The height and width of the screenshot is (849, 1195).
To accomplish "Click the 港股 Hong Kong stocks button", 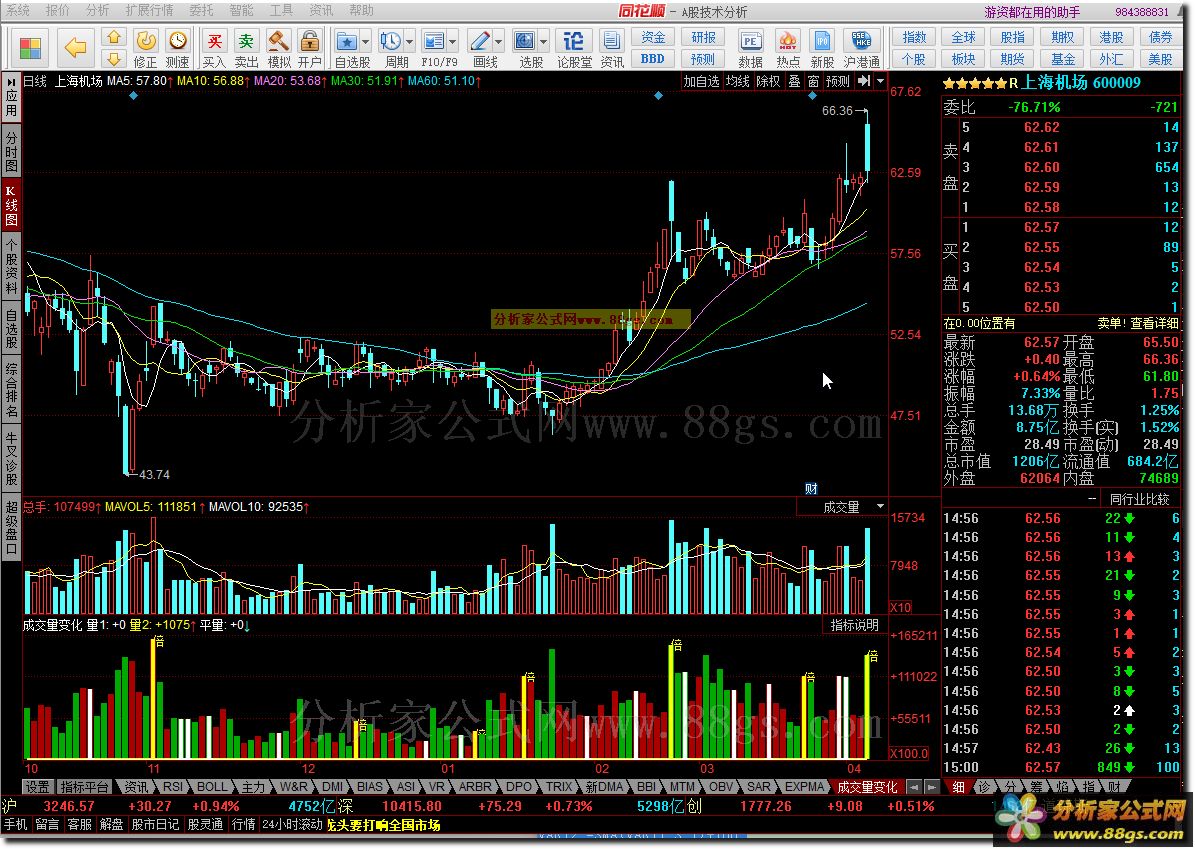I will point(1111,37).
